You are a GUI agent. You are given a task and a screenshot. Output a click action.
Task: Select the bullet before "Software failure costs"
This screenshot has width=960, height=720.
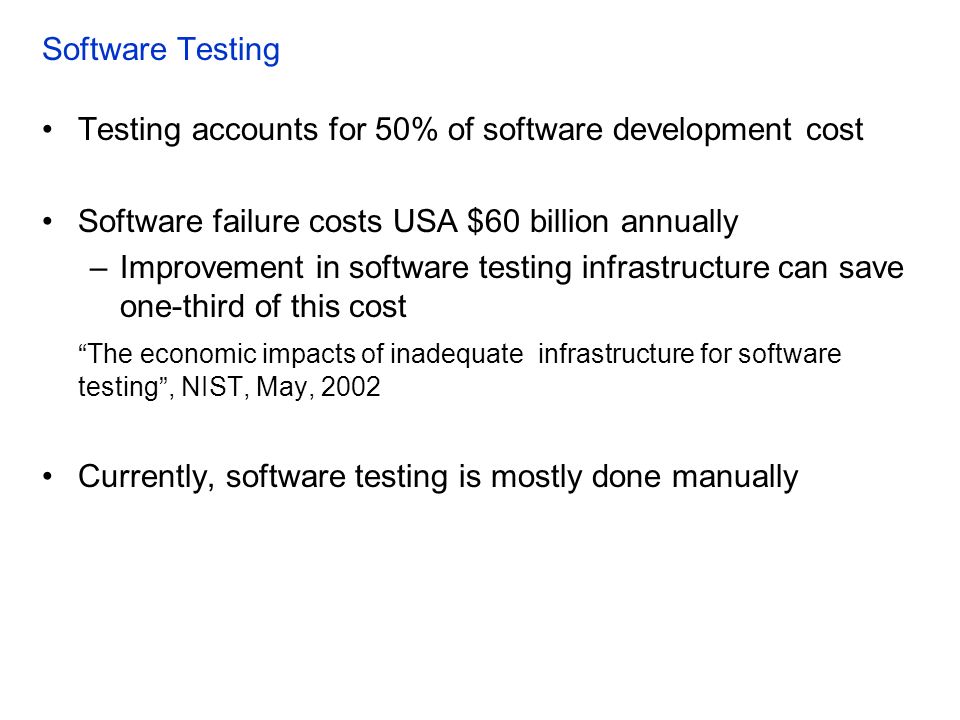[48, 222]
